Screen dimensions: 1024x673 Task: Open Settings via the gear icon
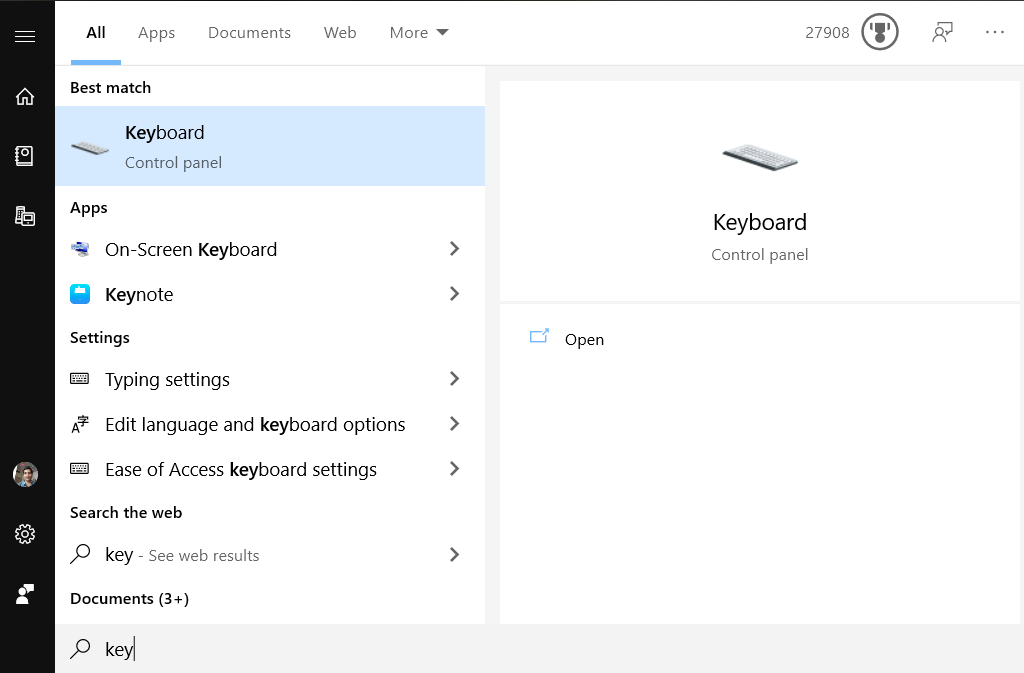(25, 534)
